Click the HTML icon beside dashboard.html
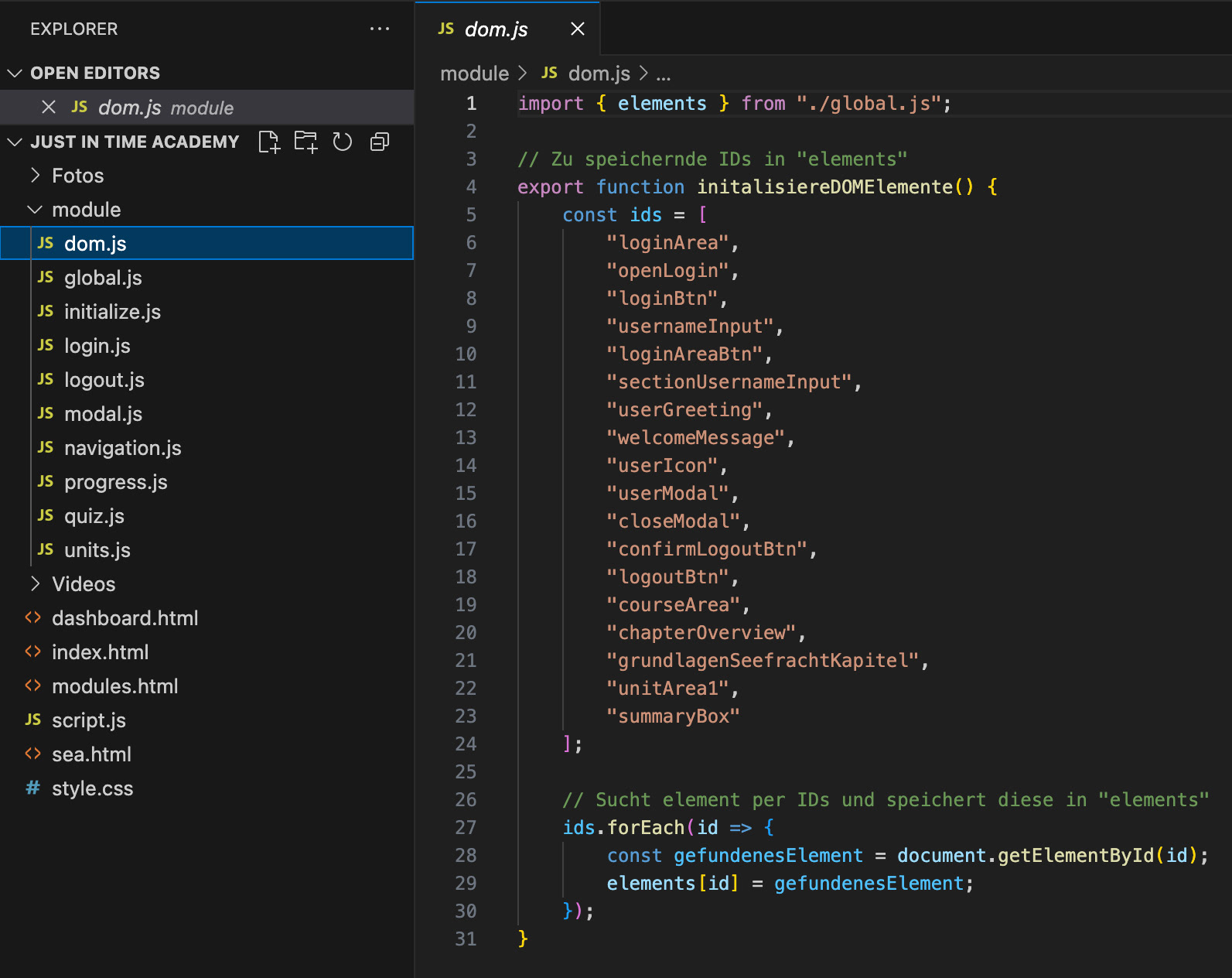 33,617
